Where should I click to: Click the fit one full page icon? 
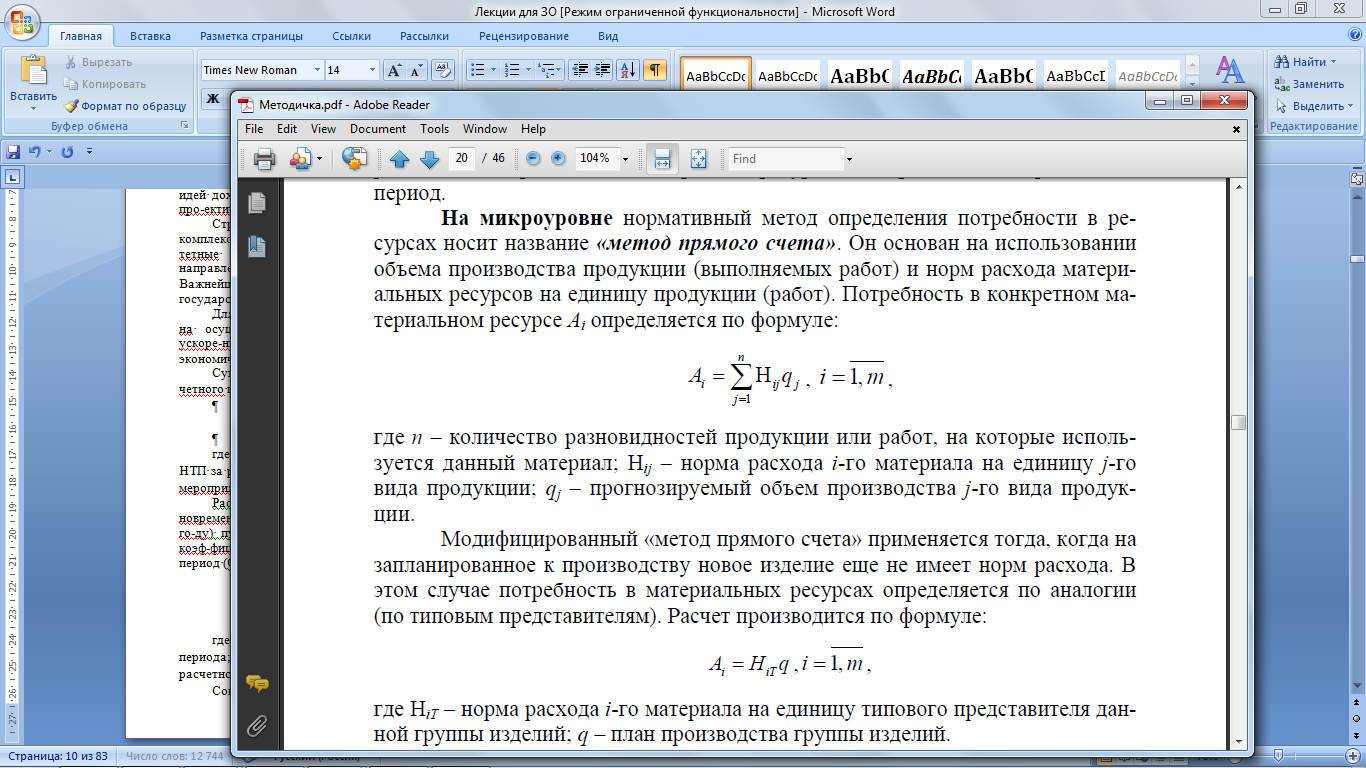(x=698, y=159)
